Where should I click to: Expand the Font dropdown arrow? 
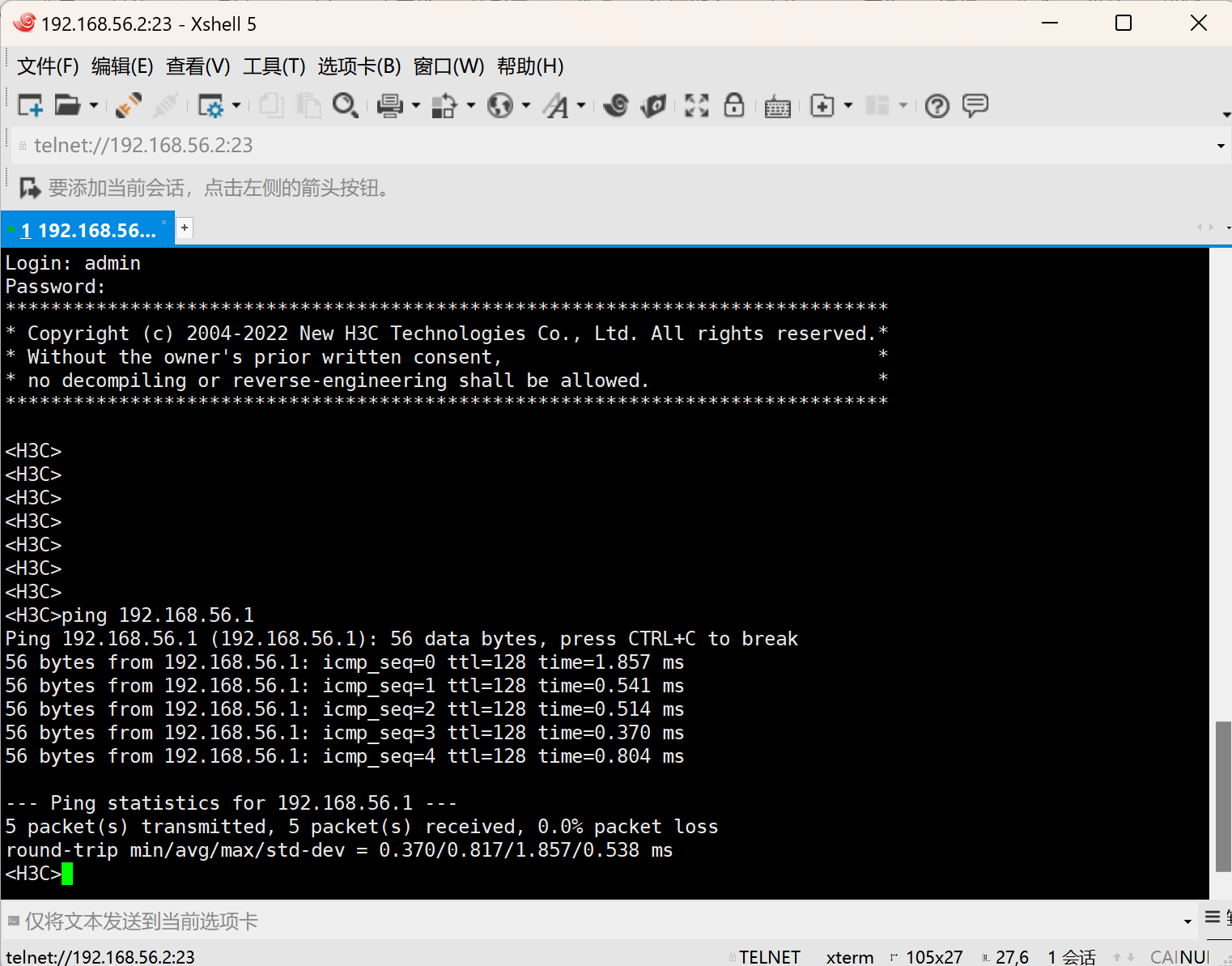[x=581, y=105]
